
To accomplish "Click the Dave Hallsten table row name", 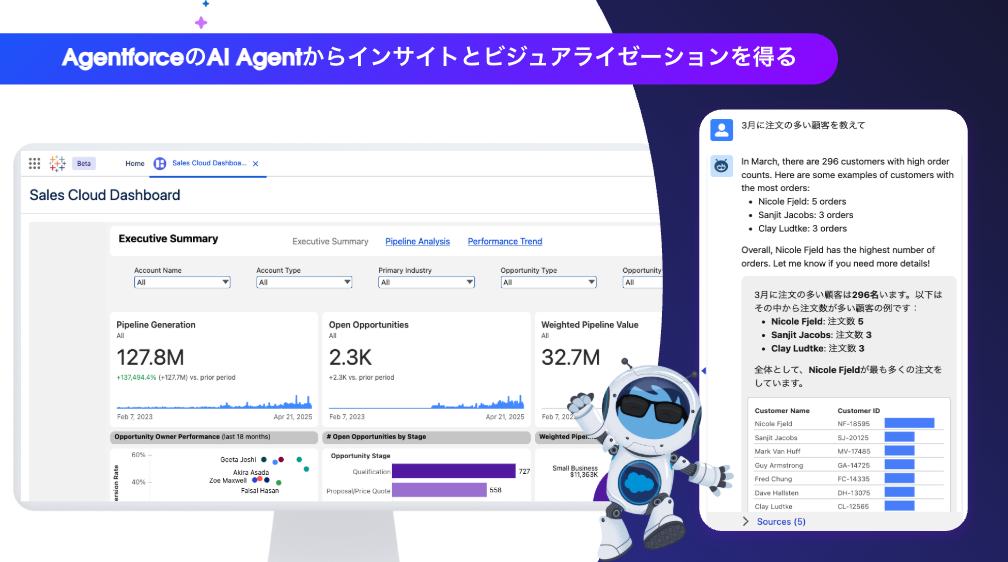I will click(x=777, y=493).
